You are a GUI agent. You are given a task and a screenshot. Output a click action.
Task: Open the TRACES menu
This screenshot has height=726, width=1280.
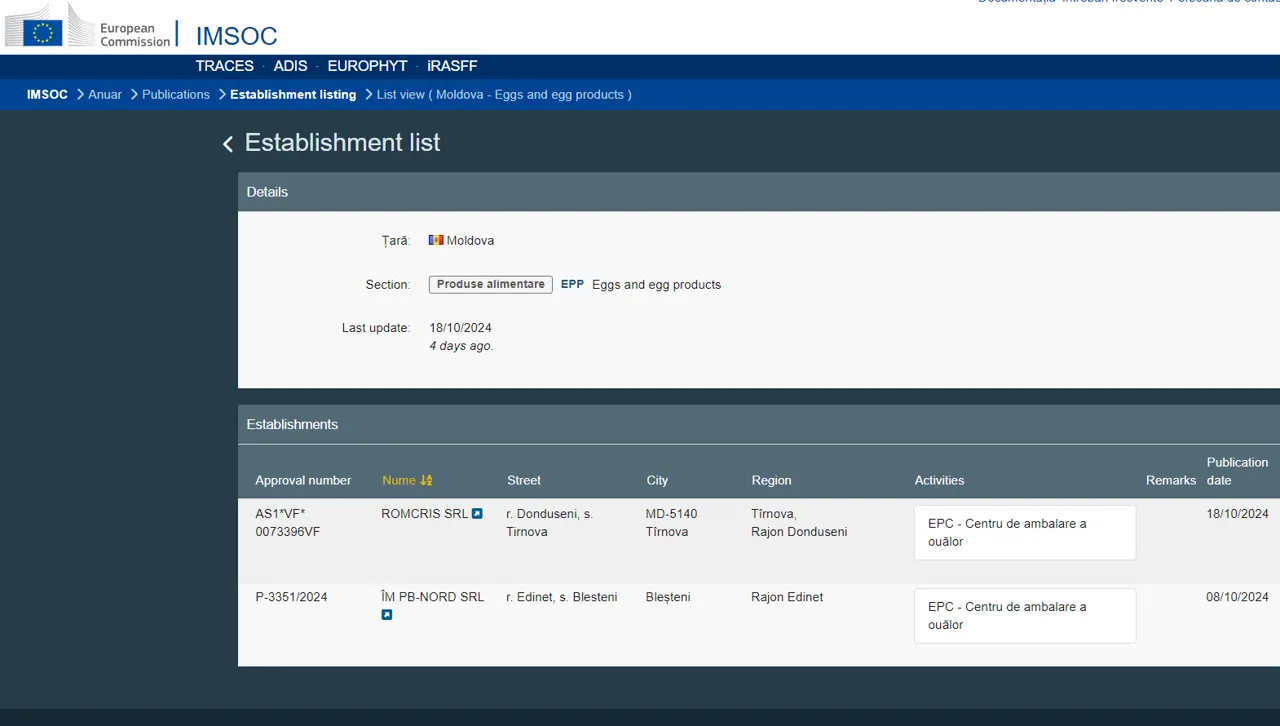(224, 66)
